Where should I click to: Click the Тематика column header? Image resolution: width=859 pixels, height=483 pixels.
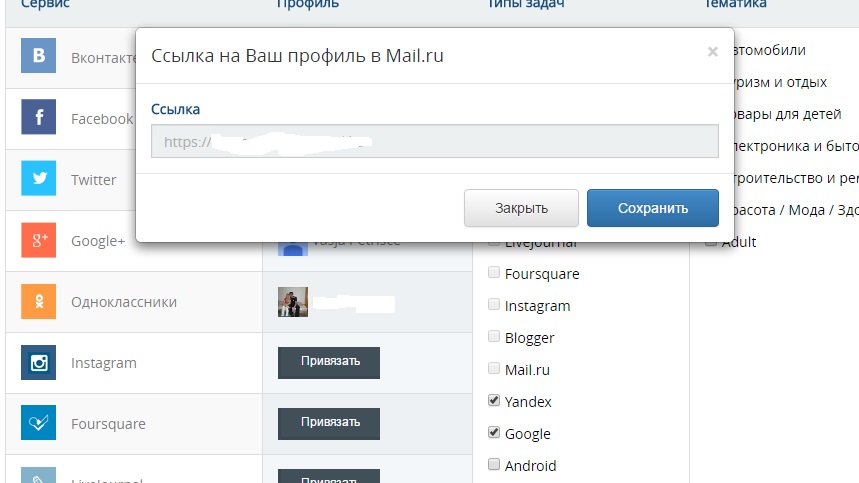tap(735, 4)
